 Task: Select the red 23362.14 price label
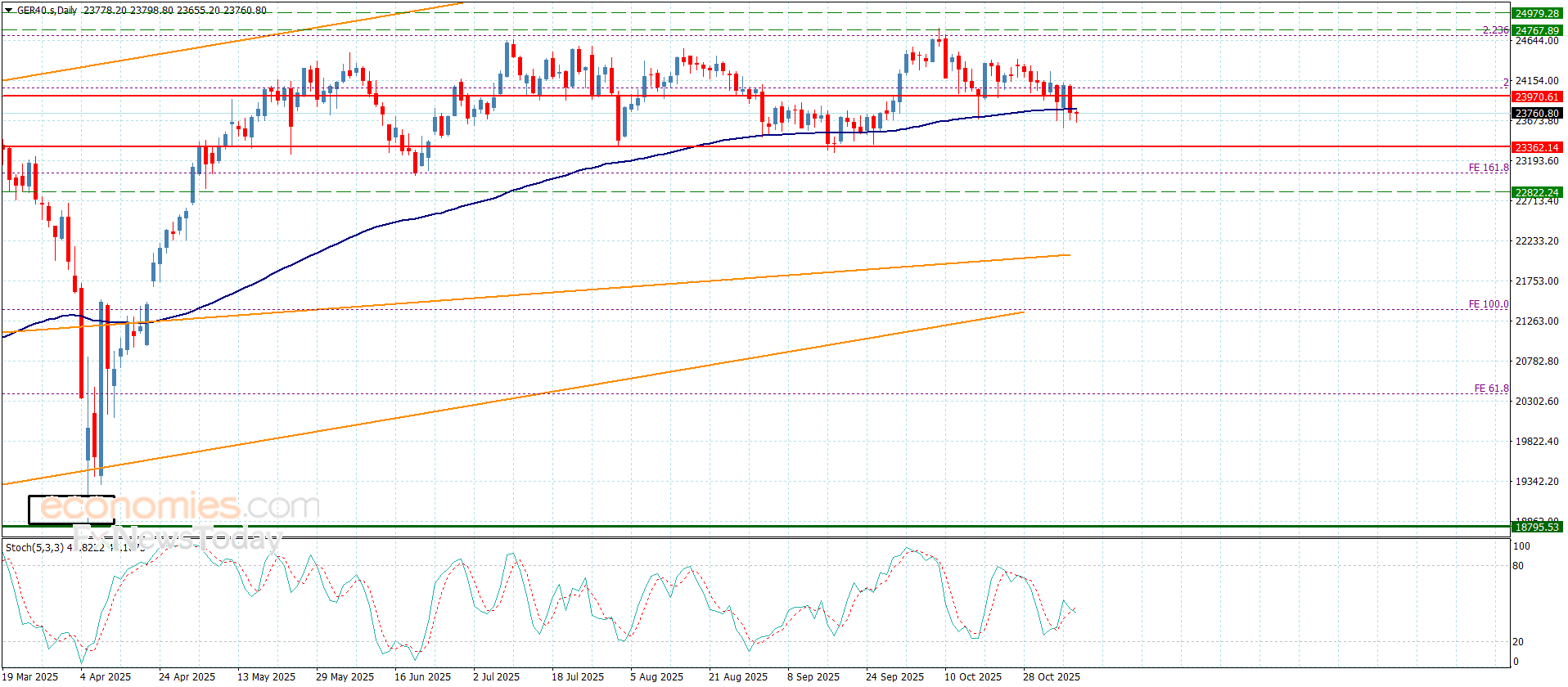1536,147
